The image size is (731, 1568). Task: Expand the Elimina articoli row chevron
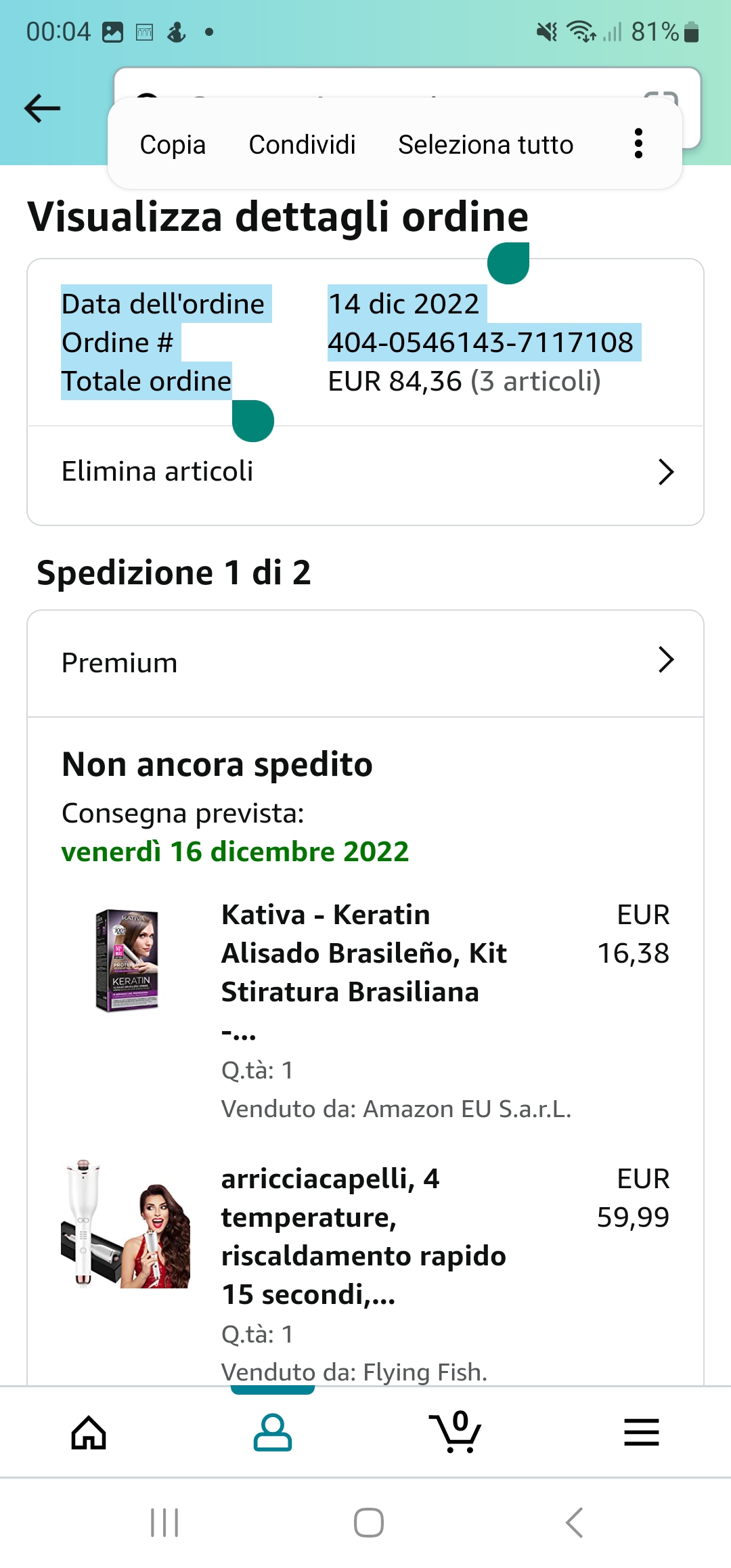pos(666,472)
